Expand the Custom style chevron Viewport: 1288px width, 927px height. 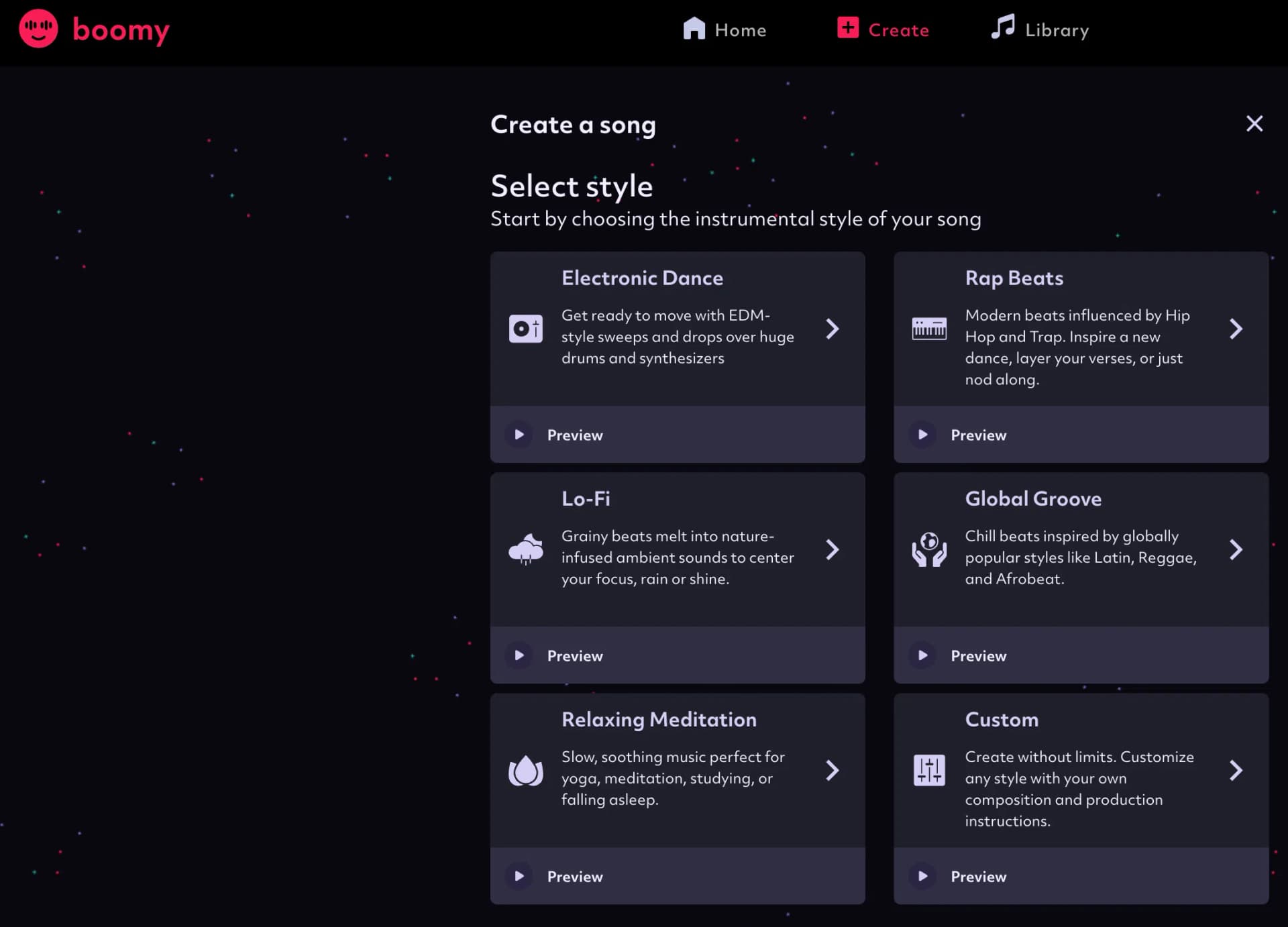[1236, 771]
